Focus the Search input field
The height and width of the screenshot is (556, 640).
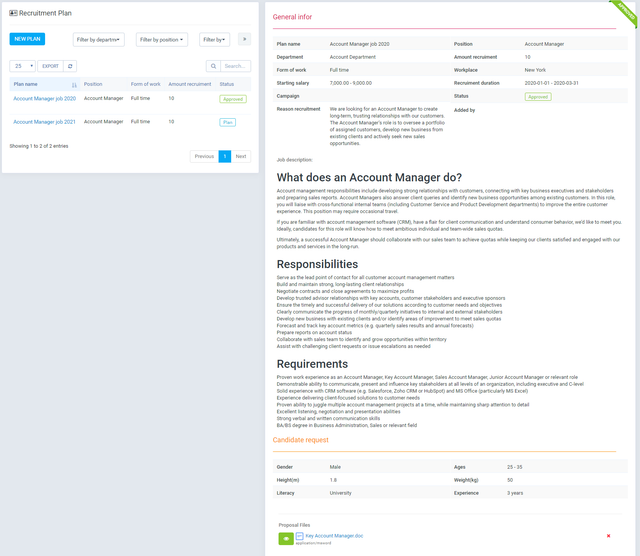[x=236, y=66]
